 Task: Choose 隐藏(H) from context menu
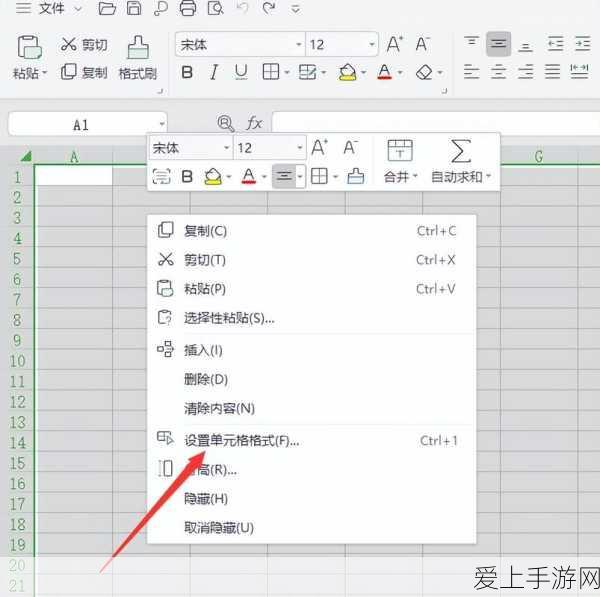tap(311, 498)
